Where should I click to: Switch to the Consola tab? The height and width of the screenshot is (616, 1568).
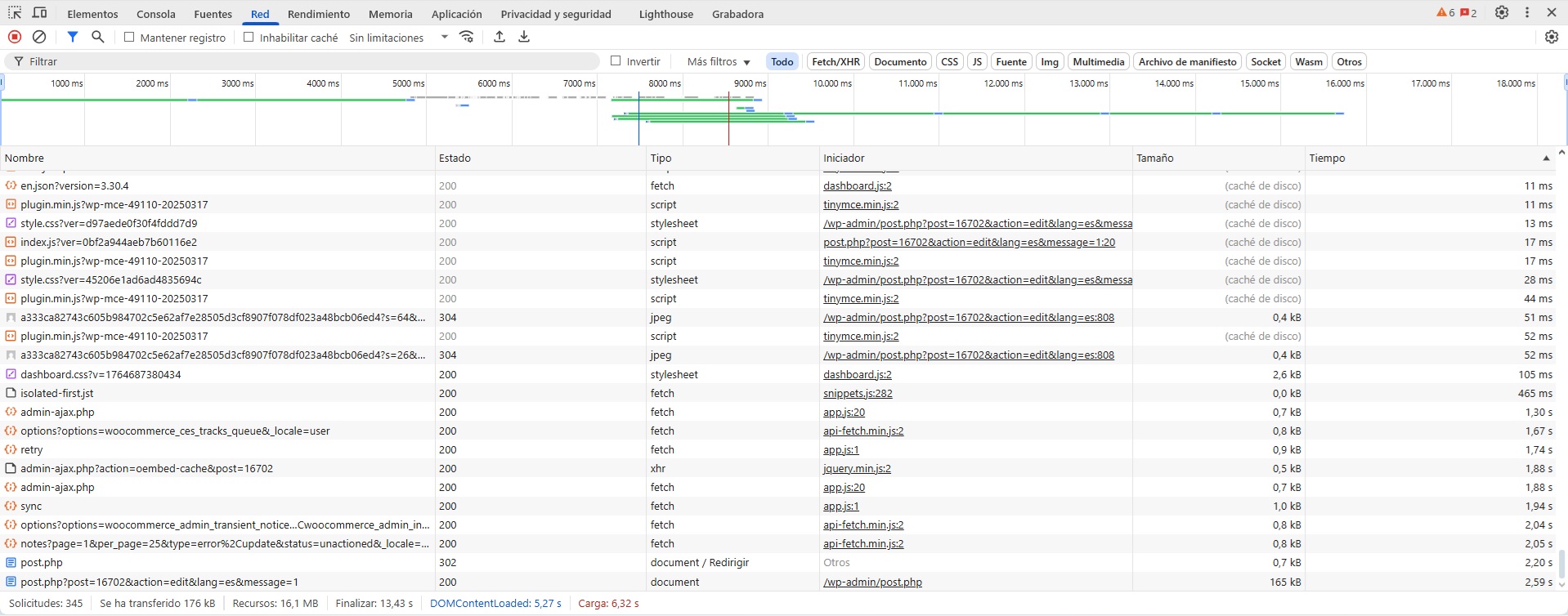(x=156, y=14)
